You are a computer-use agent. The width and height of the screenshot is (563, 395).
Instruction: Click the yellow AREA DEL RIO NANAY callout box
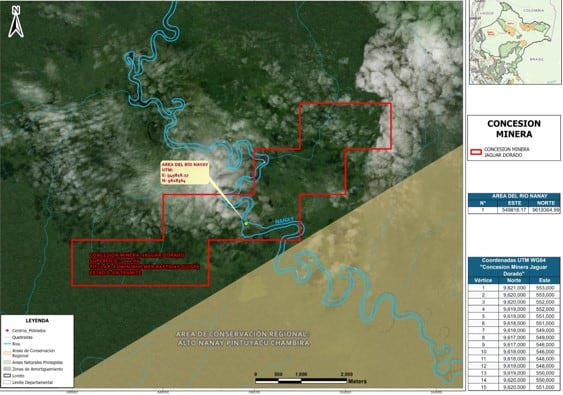coord(185,173)
